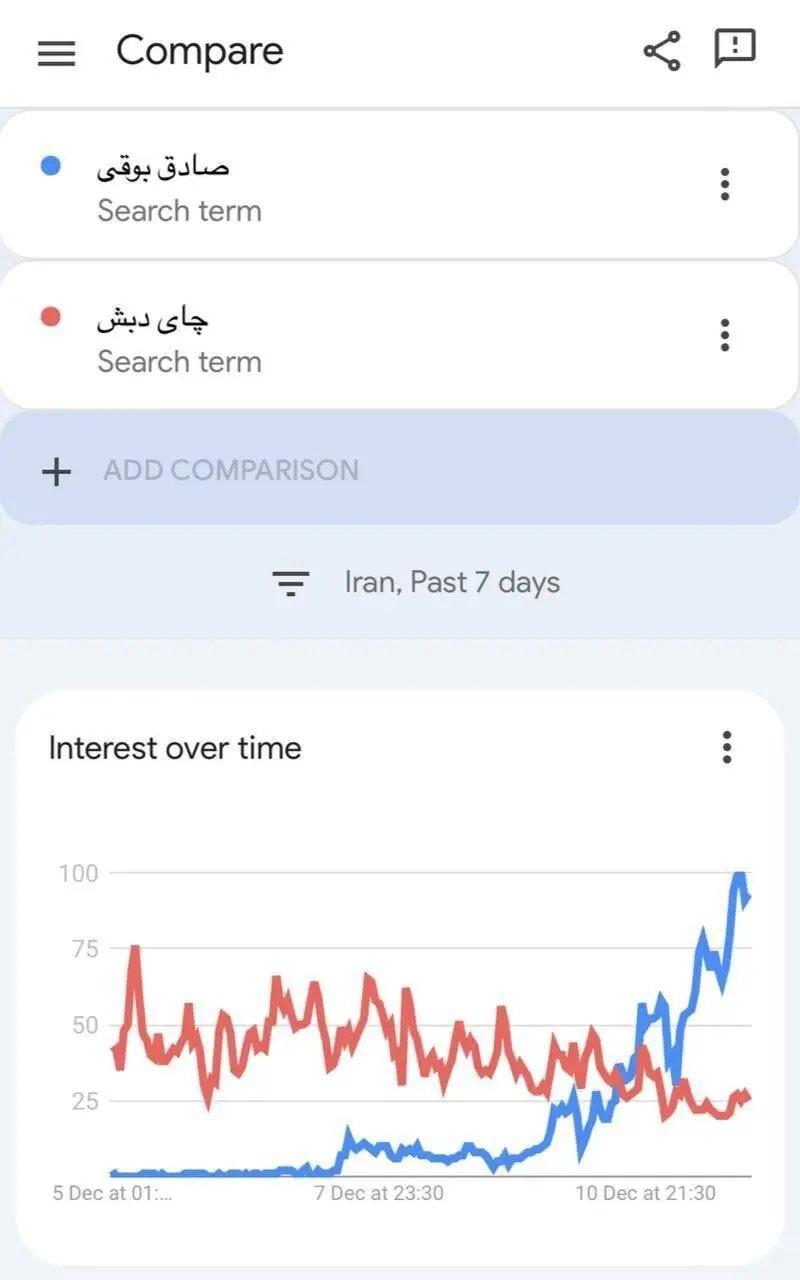Open the hamburger navigation menu
The image size is (800, 1280).
click(57, 53)
